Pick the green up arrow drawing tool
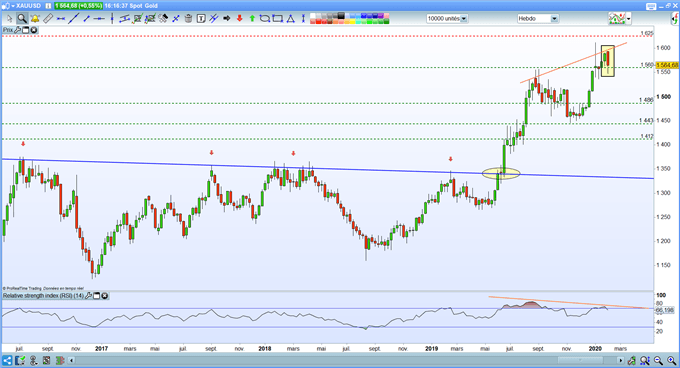The width and height of the screenshot is (680, 368). tap(252, 19)
